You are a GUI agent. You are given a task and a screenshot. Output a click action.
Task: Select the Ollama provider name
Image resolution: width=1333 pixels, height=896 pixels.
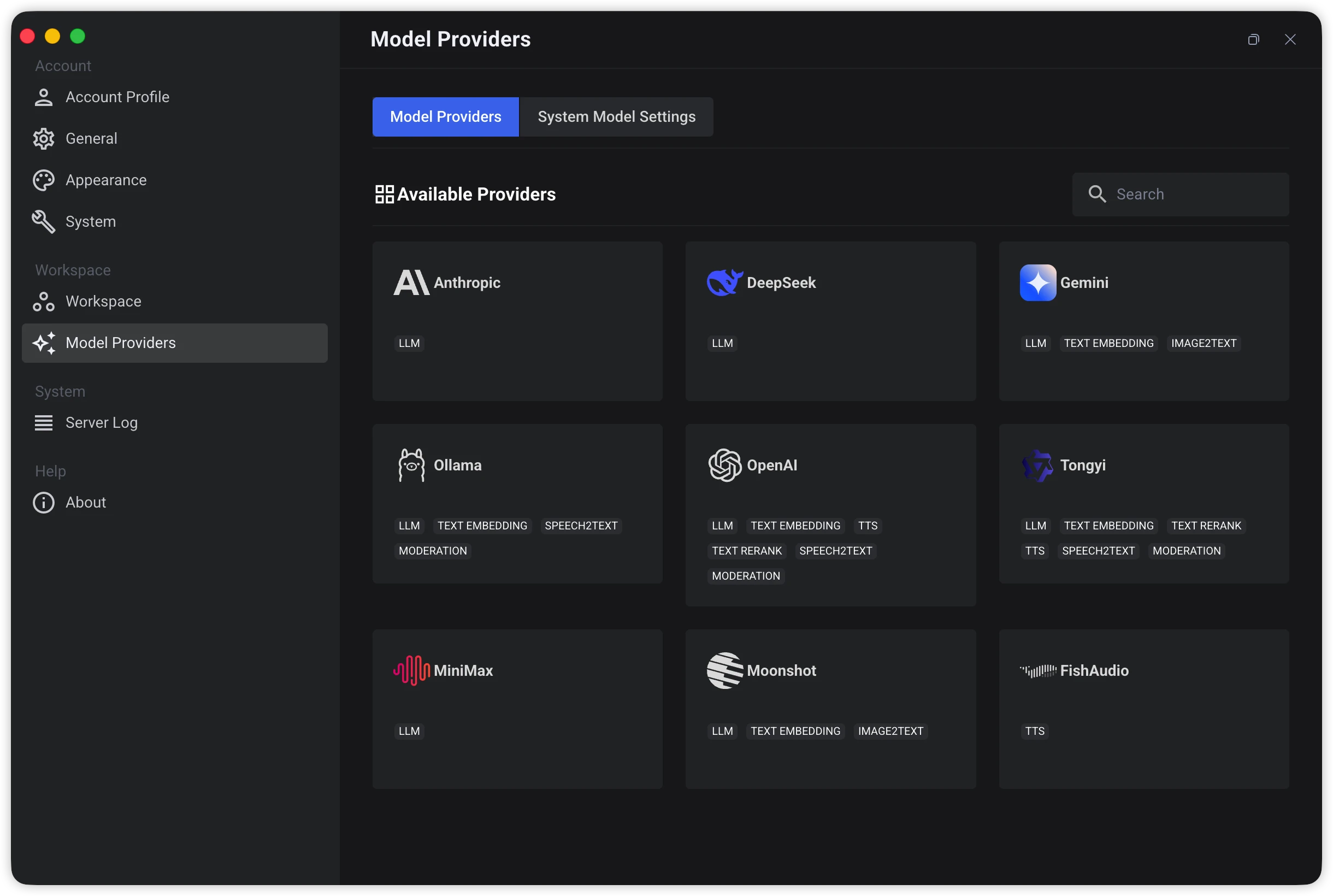pyautogui.click(x=458, y=465)
